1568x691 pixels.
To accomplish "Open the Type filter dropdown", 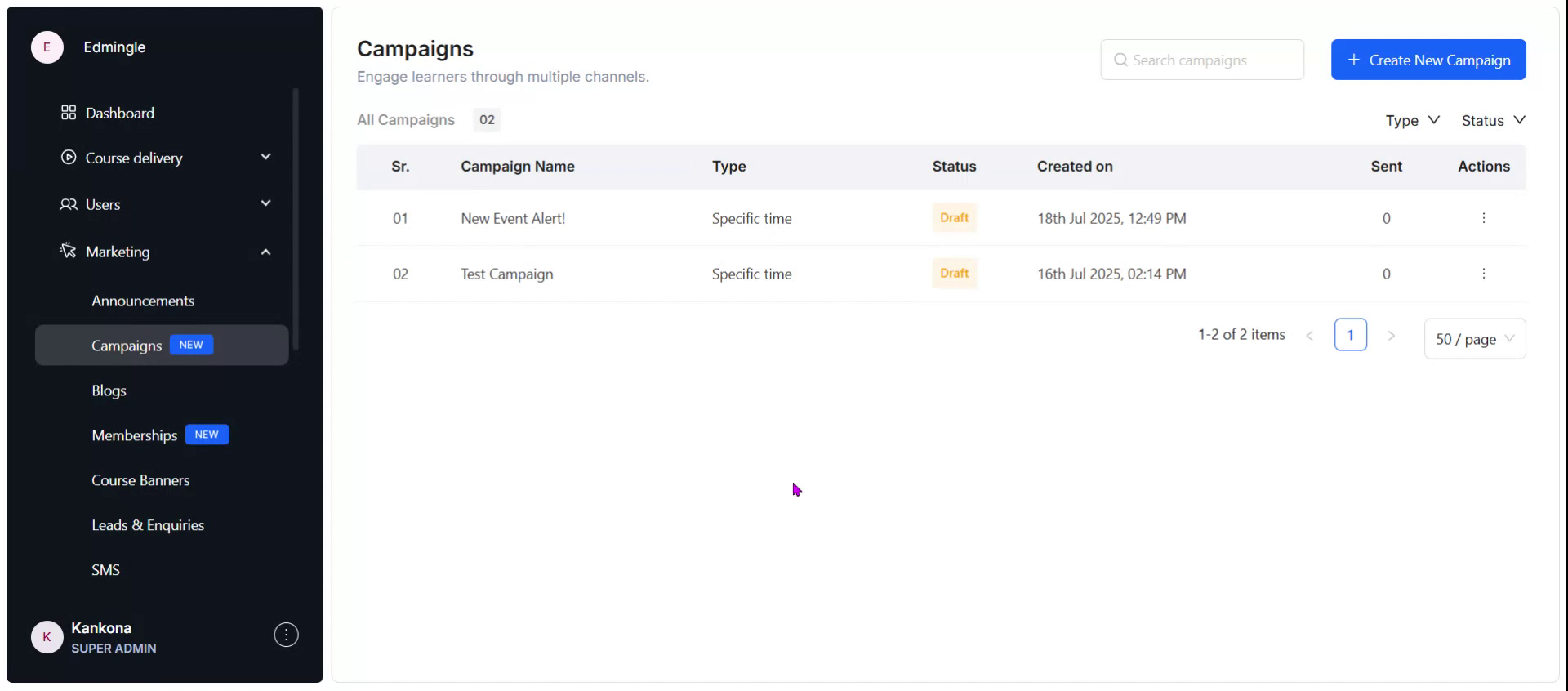I will [1412, 120].
